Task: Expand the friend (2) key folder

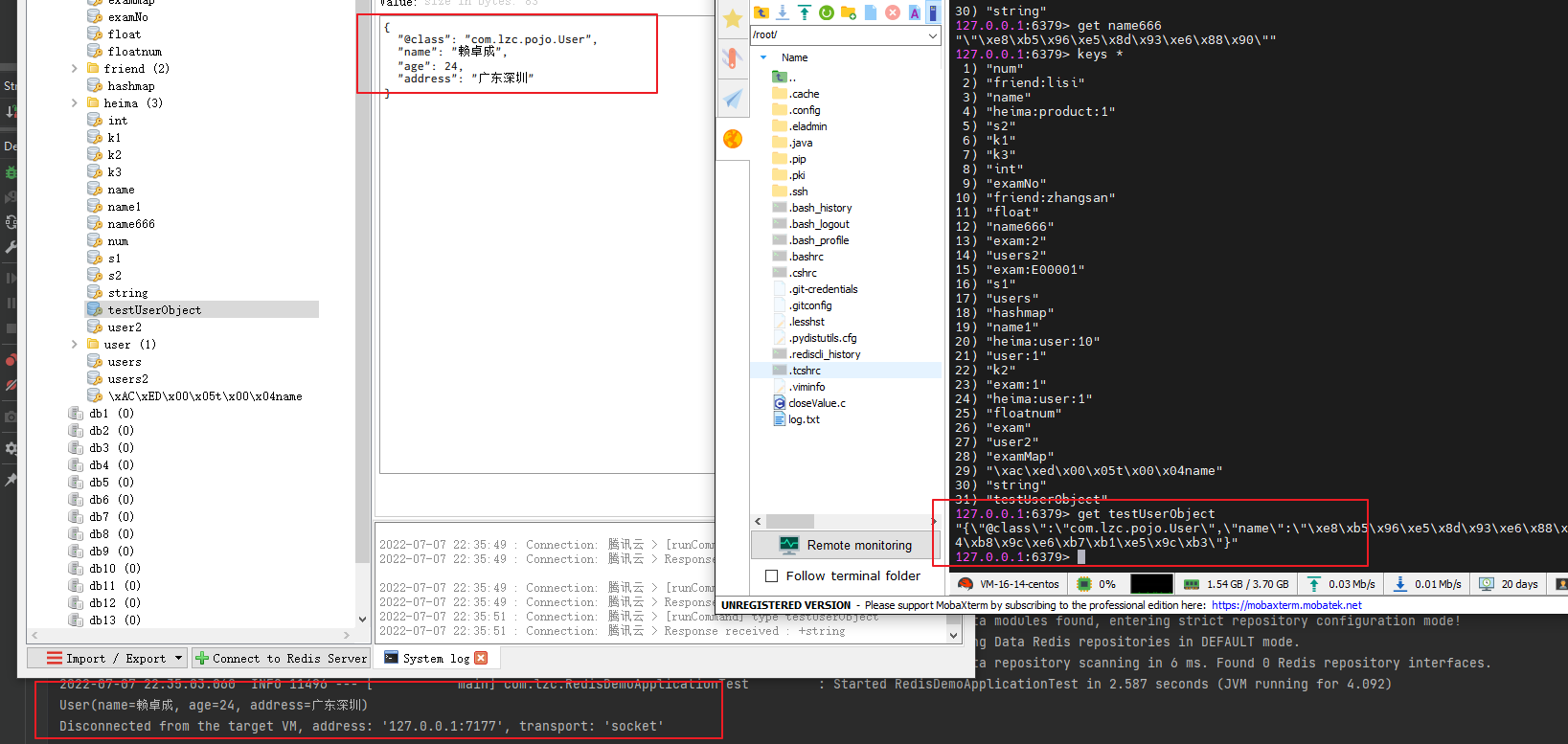Action: (x=75, y=69)
